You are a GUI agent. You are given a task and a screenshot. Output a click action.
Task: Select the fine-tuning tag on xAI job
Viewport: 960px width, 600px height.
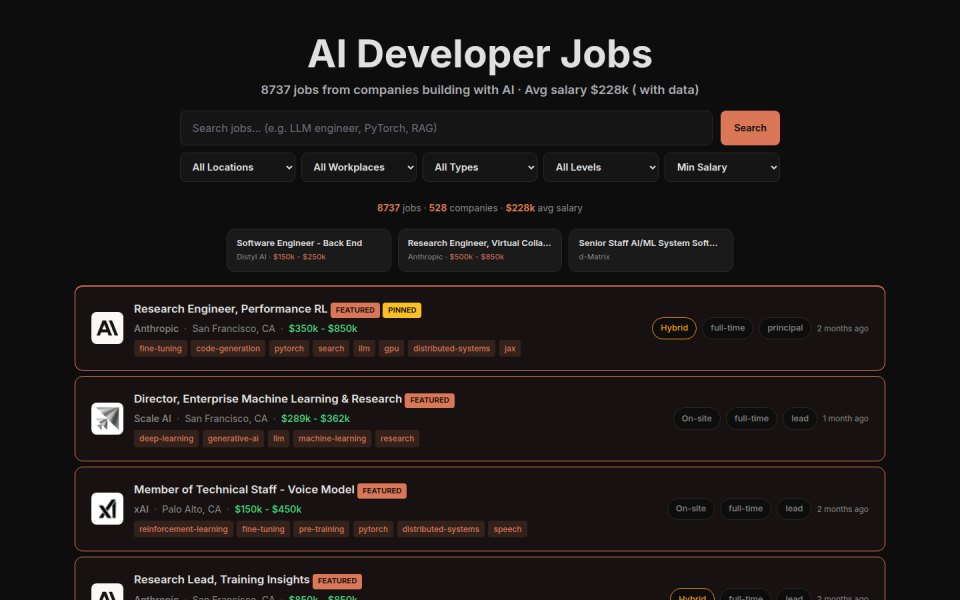[263, 529]
